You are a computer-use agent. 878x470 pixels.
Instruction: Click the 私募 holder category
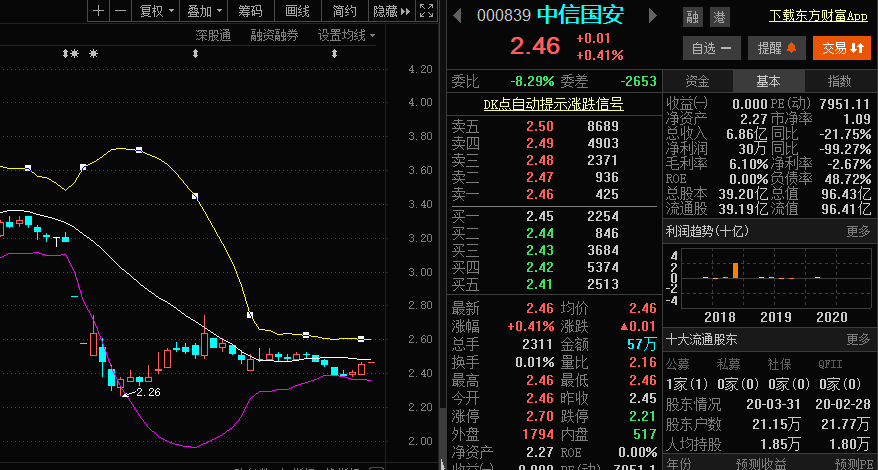[x=728, y=364]
